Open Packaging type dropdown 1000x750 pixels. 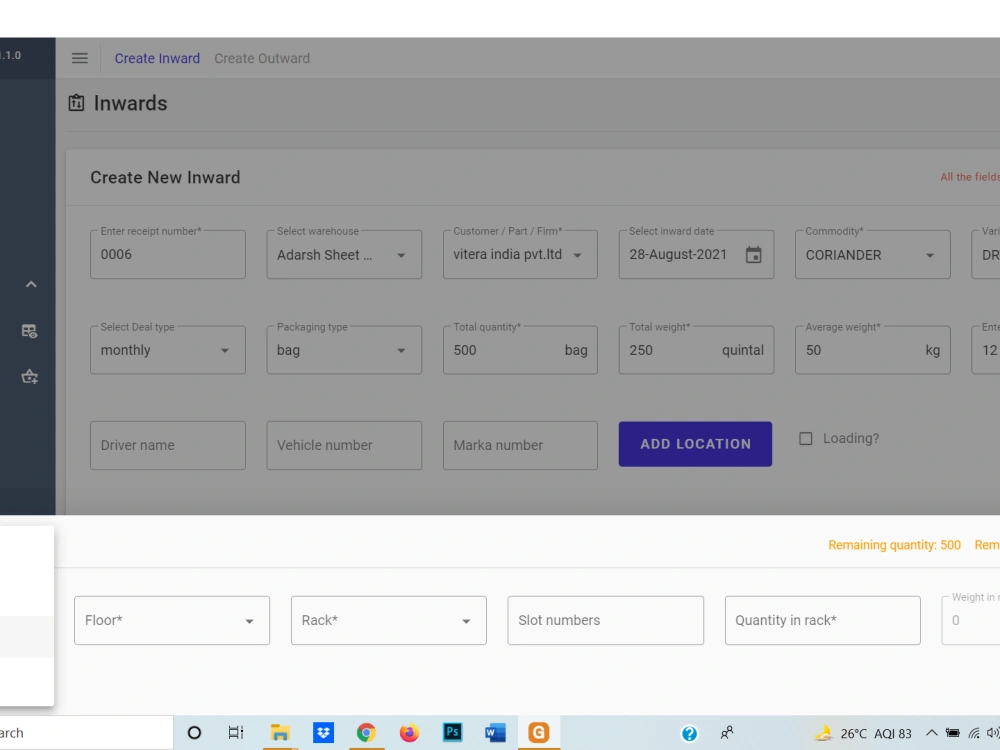(x=344, y=350)
